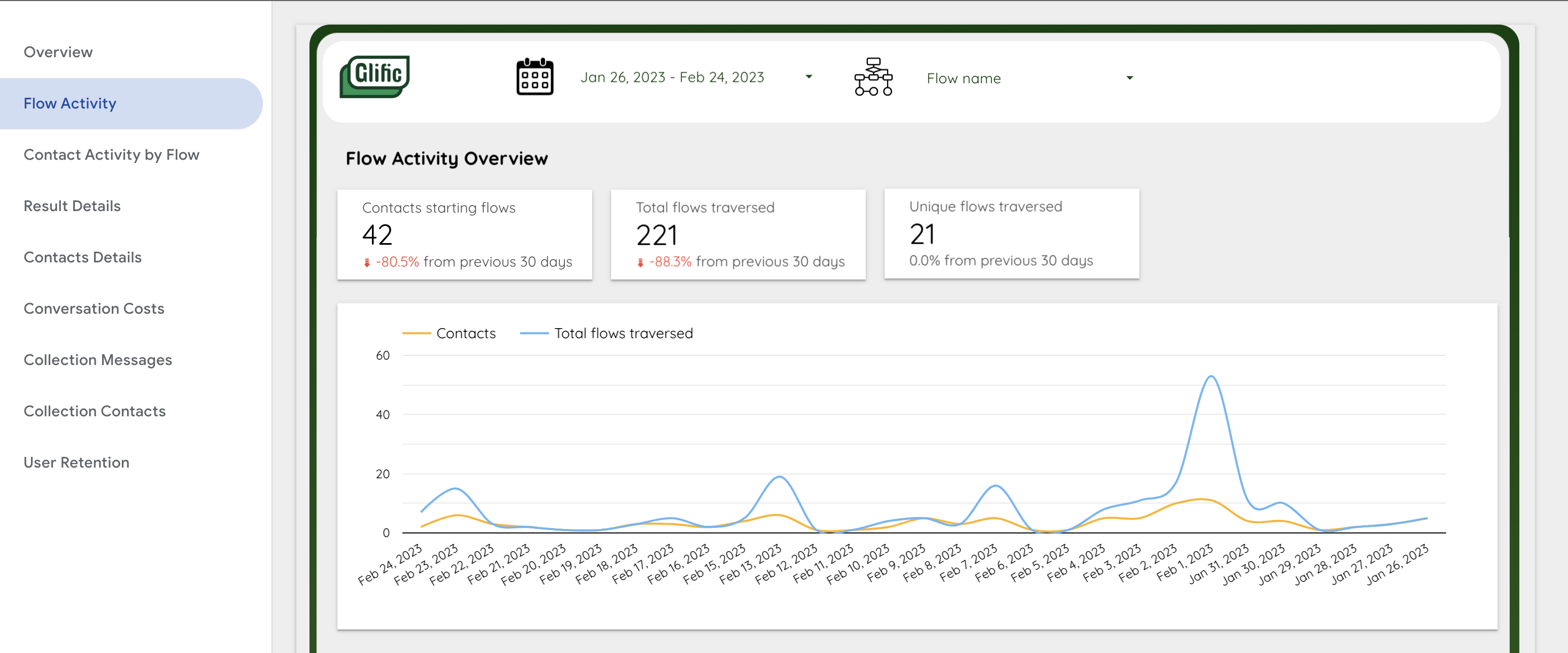This screenshot has width=1568, height=653.
Task: Go to Collection Messages
Action: click(x=98, y=360)
